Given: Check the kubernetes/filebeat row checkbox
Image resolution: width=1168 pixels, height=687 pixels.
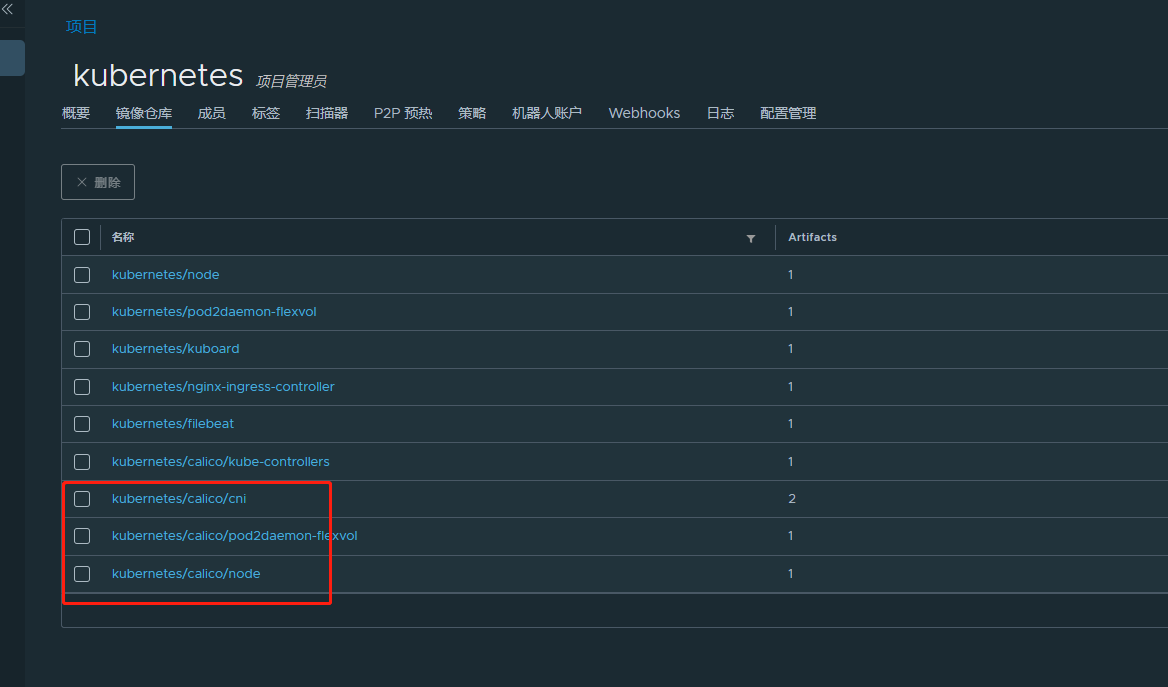Looking at the screenshot, I should point(82,424).
